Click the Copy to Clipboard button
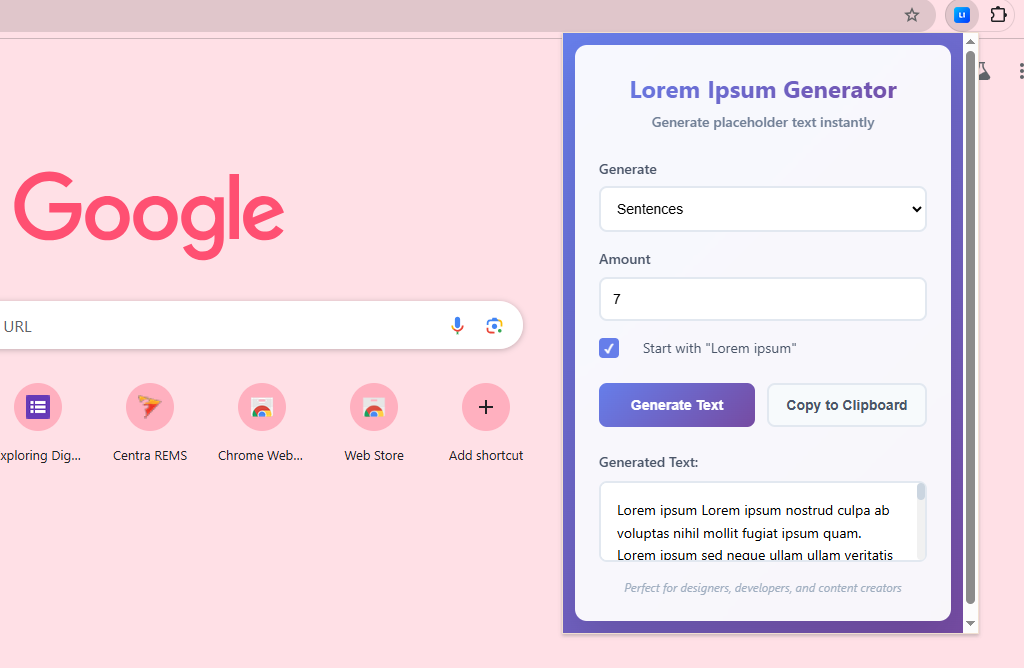This screenshot has height=668, width=1024. [x=846, y=405]
